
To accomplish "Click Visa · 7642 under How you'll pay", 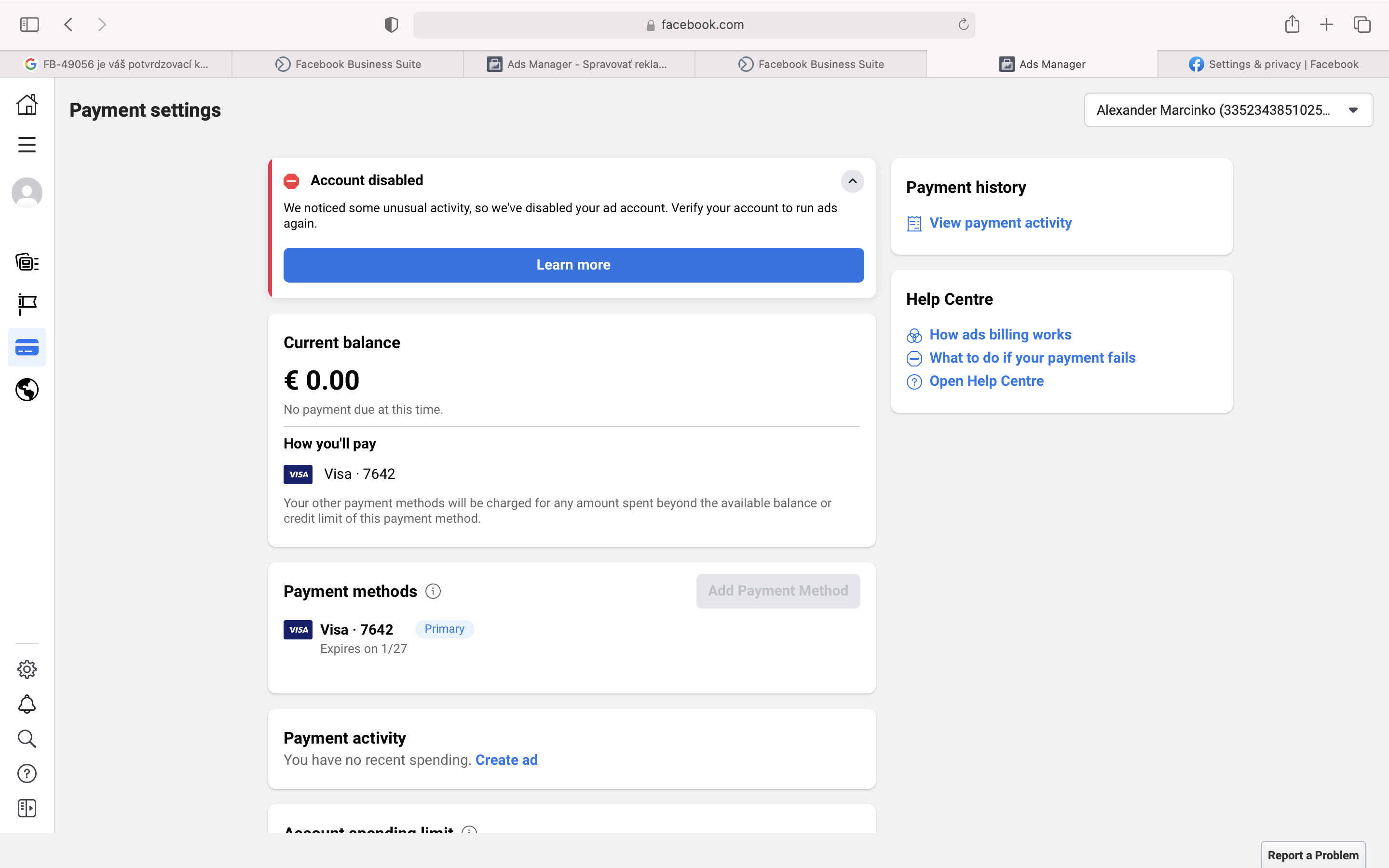I will 359,474.
